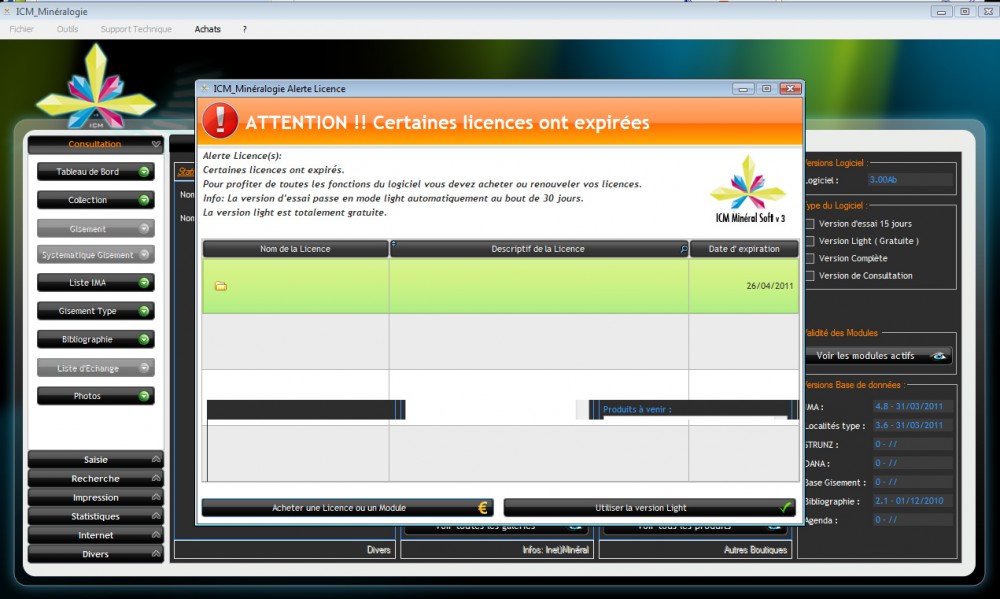The width and height of the screenshot is (1000, 599).
Task: Expand the Statistiques section
Action: 96,516
